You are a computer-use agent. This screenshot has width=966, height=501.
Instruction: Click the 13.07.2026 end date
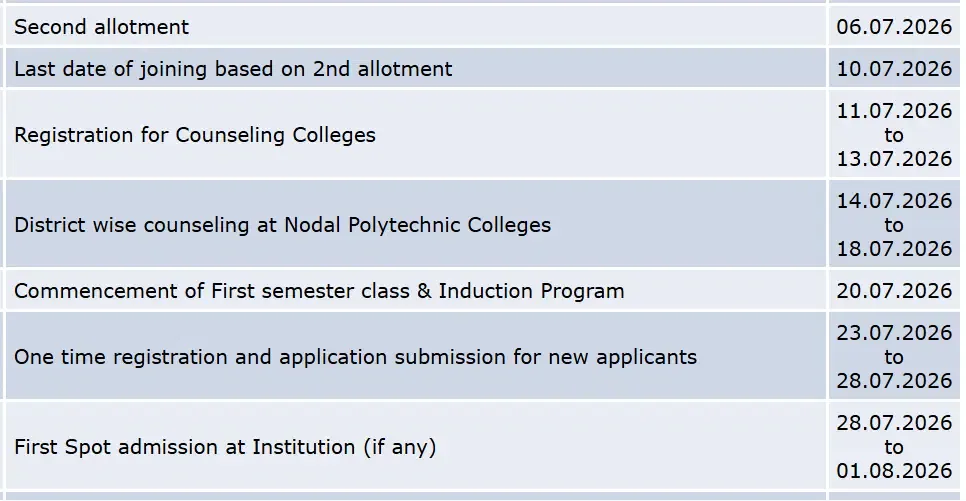click(x=894, y=159)
